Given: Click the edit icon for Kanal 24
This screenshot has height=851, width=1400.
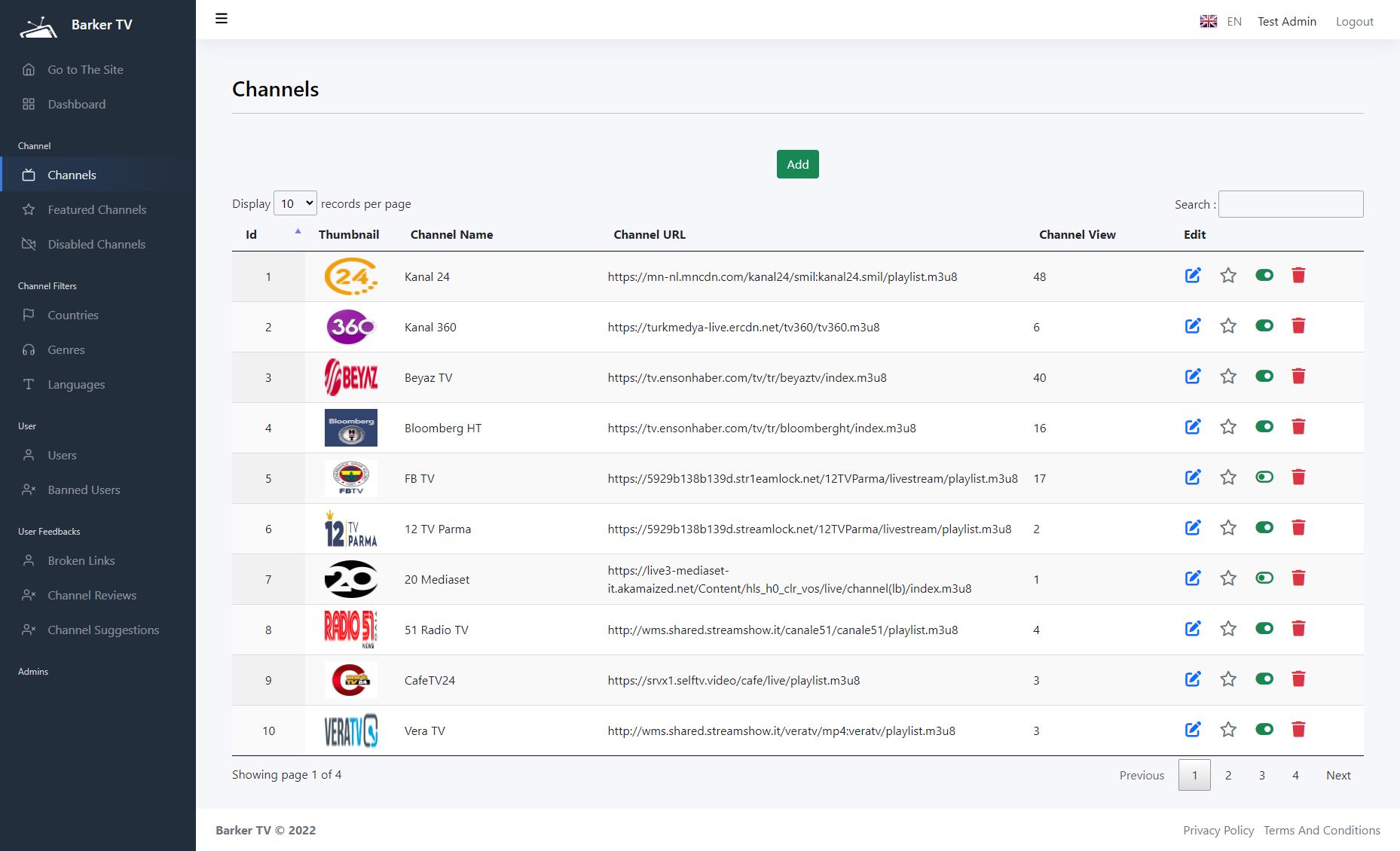Looking at the screenshot, I should tap(1192, 276).
